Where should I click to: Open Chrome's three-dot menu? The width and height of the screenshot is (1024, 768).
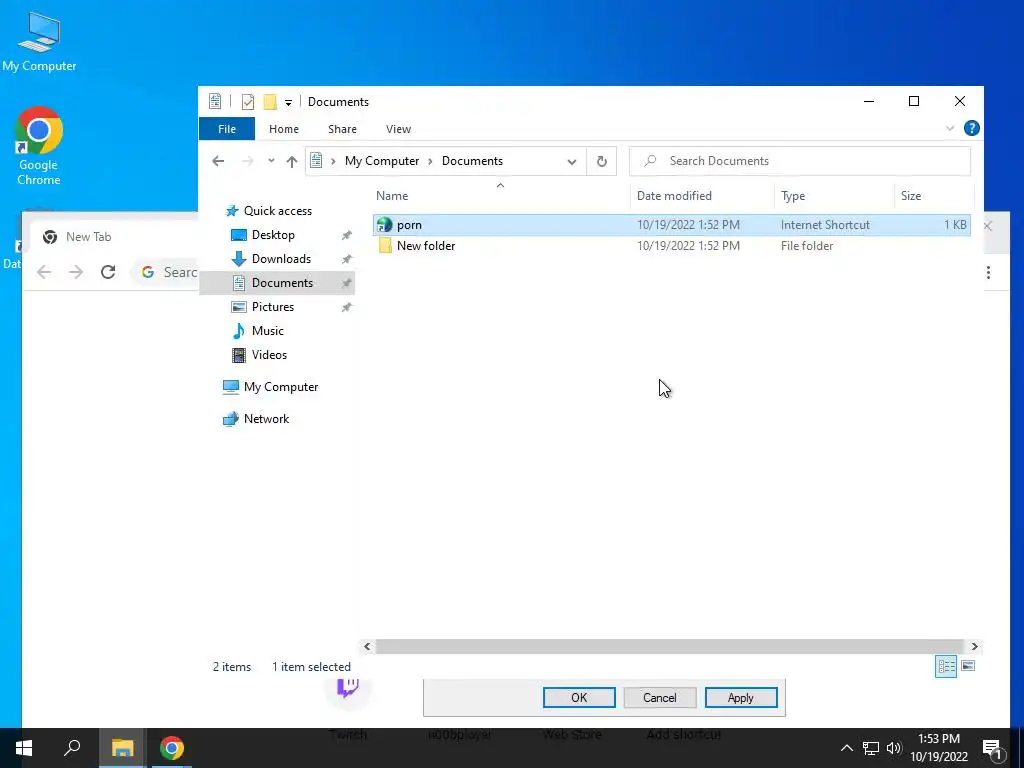tap(988, 272)
